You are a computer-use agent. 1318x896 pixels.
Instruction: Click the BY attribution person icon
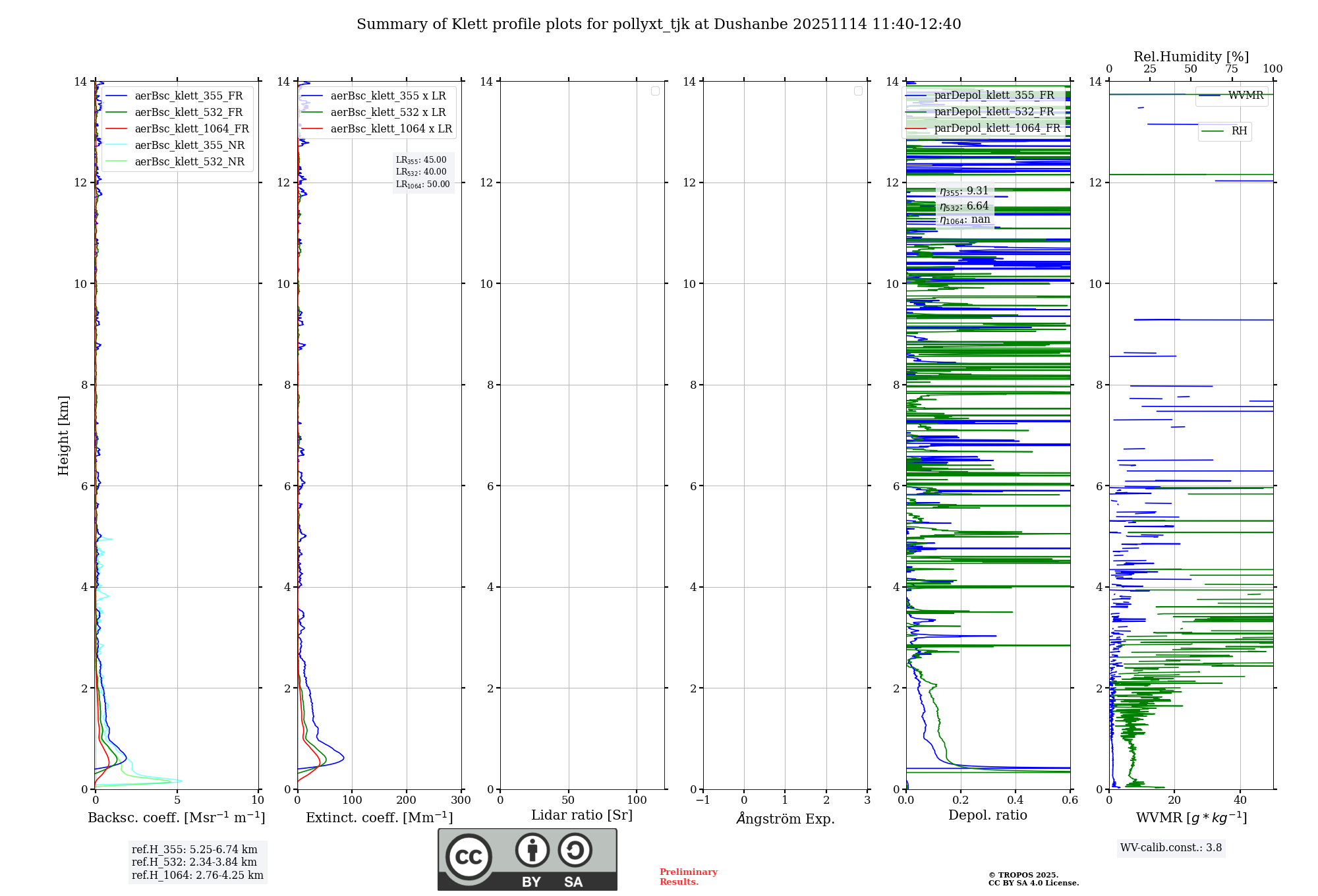pos(532,850)
